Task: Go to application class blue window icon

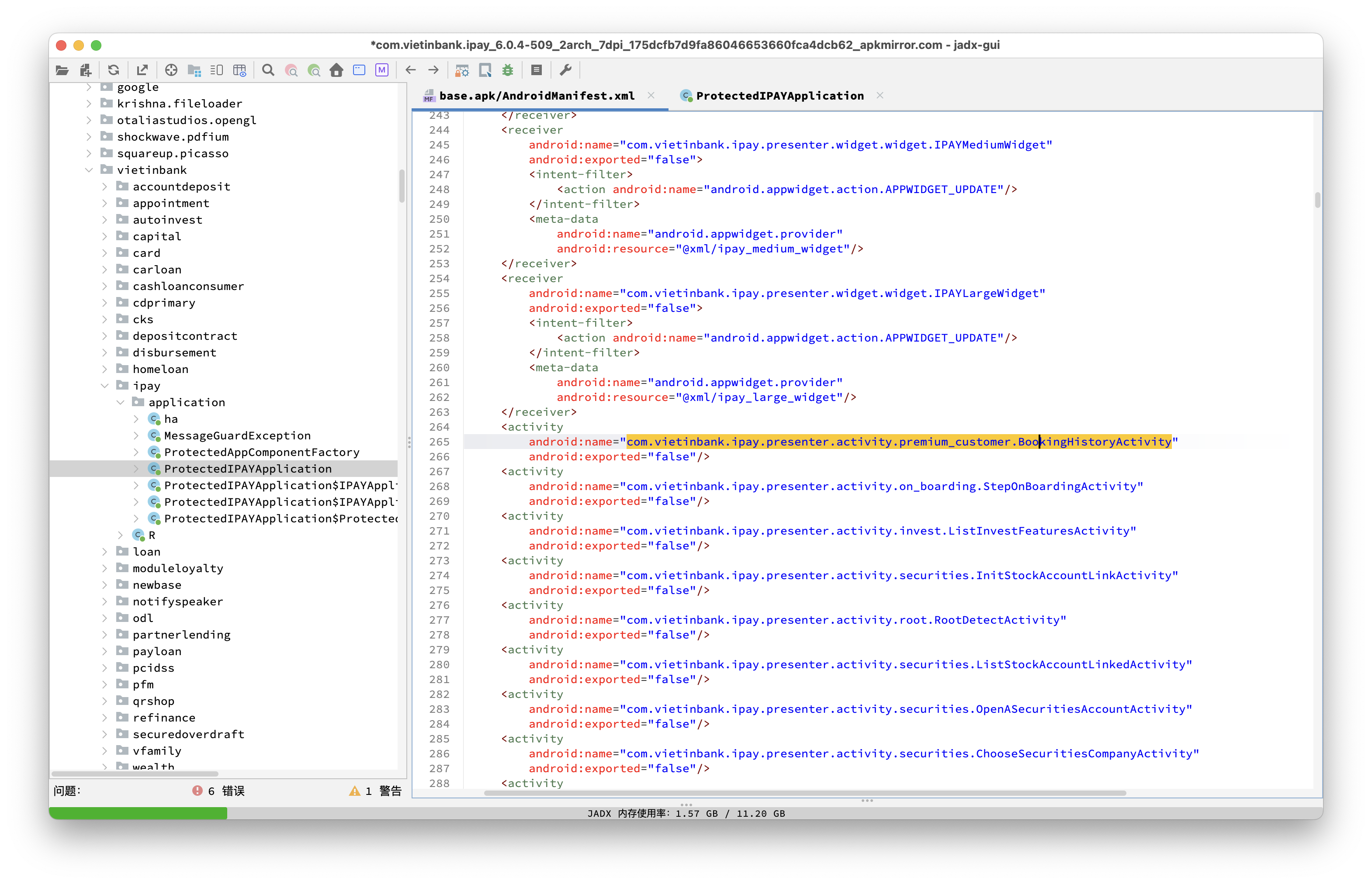Action: [x=360, y=70]
